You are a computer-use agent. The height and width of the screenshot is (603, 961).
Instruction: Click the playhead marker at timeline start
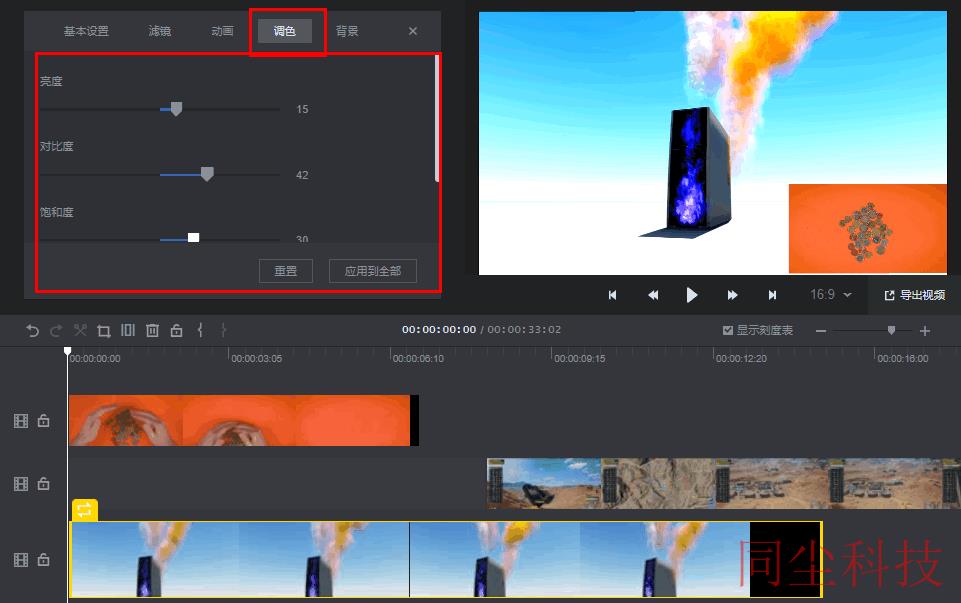coord(67,351)
